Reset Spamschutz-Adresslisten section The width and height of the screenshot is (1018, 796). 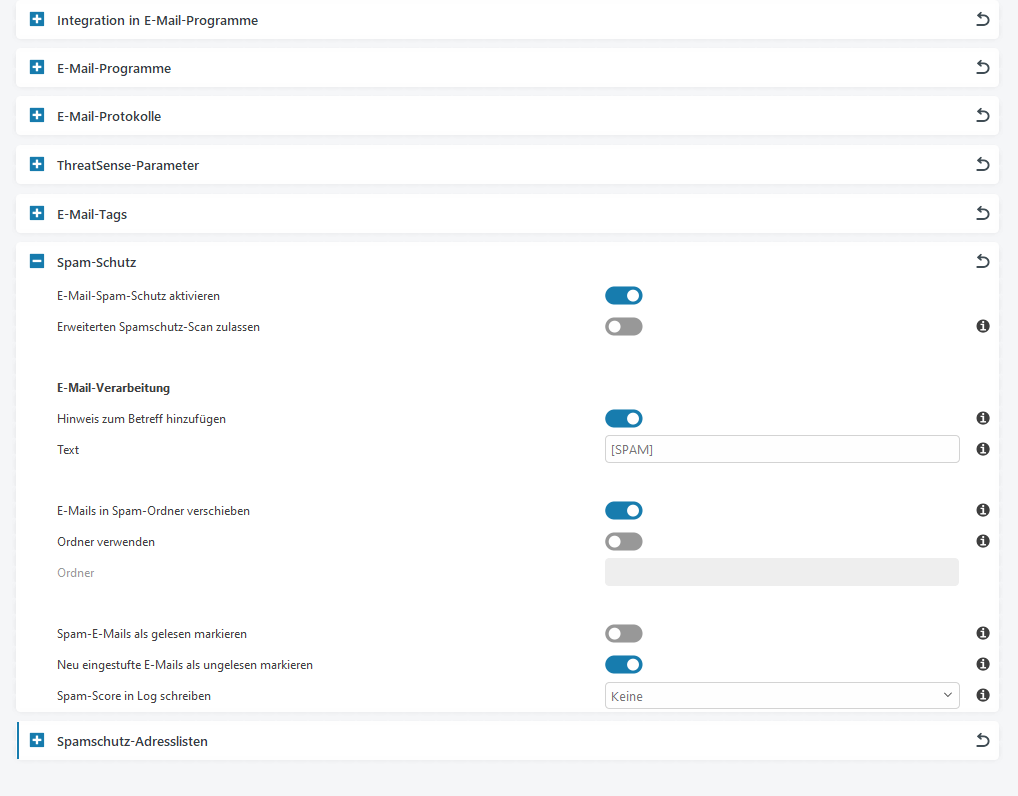point(982,740)
